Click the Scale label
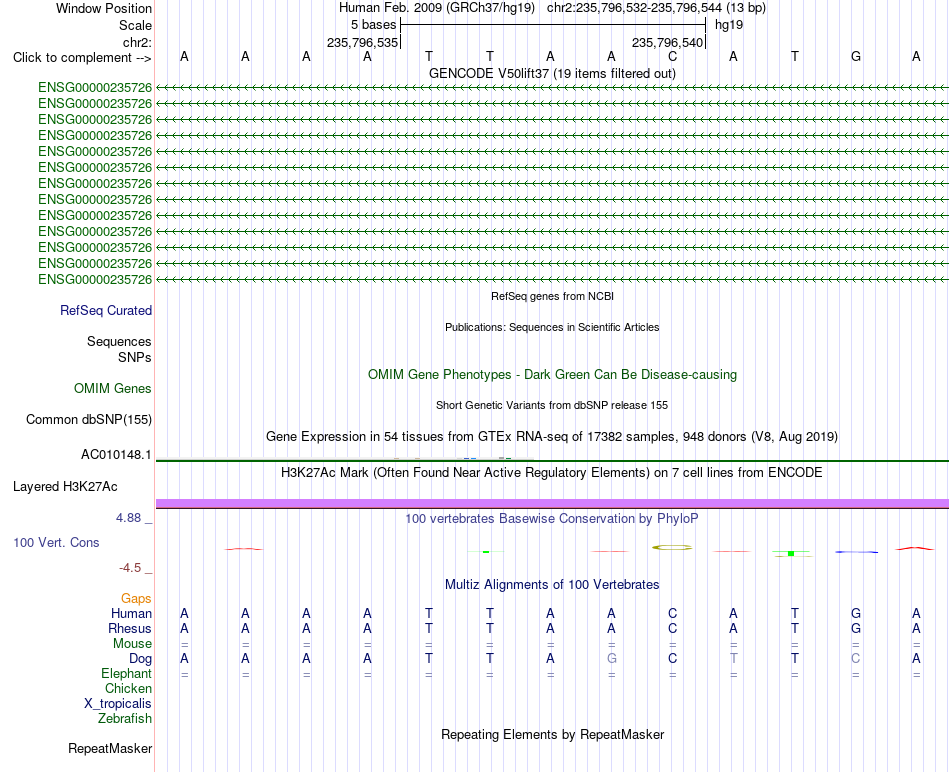Viewport: 950px width, 772px height. tap(135, 25)
